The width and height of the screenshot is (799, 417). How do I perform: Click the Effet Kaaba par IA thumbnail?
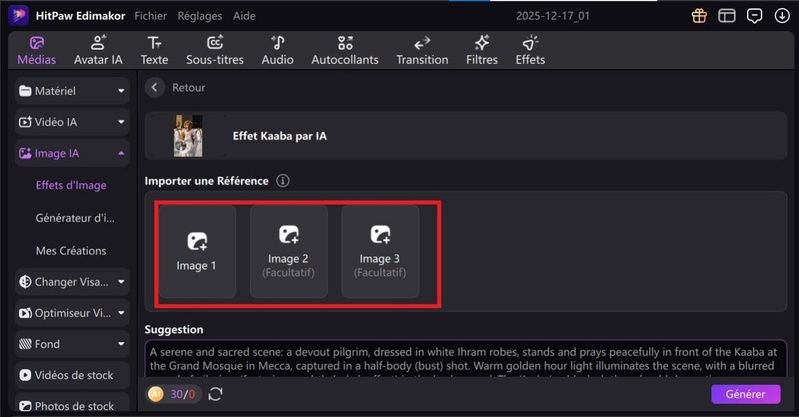[x=188, y=136]
